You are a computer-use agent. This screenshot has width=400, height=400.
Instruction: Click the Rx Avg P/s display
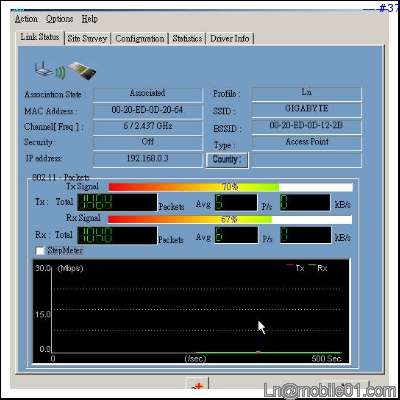236,235
